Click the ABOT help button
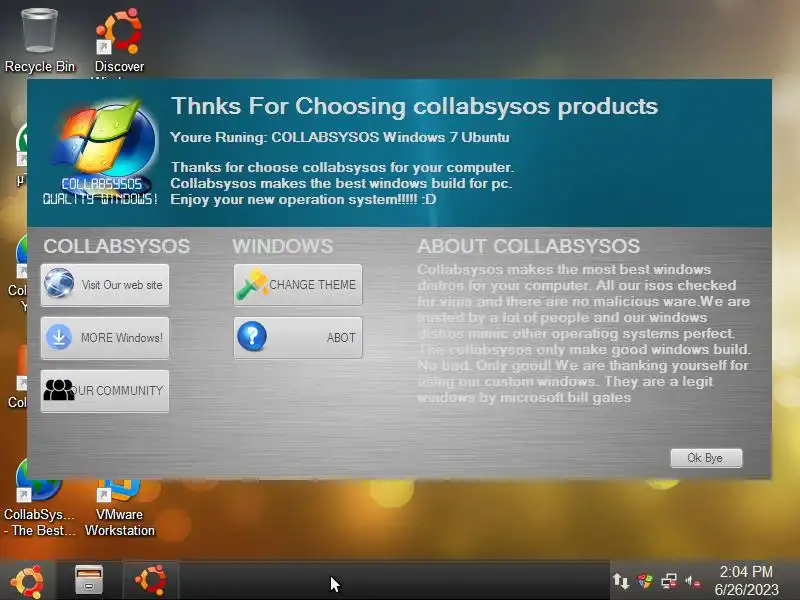The height and width of the screenshot is (600, 800). (298, 338)
